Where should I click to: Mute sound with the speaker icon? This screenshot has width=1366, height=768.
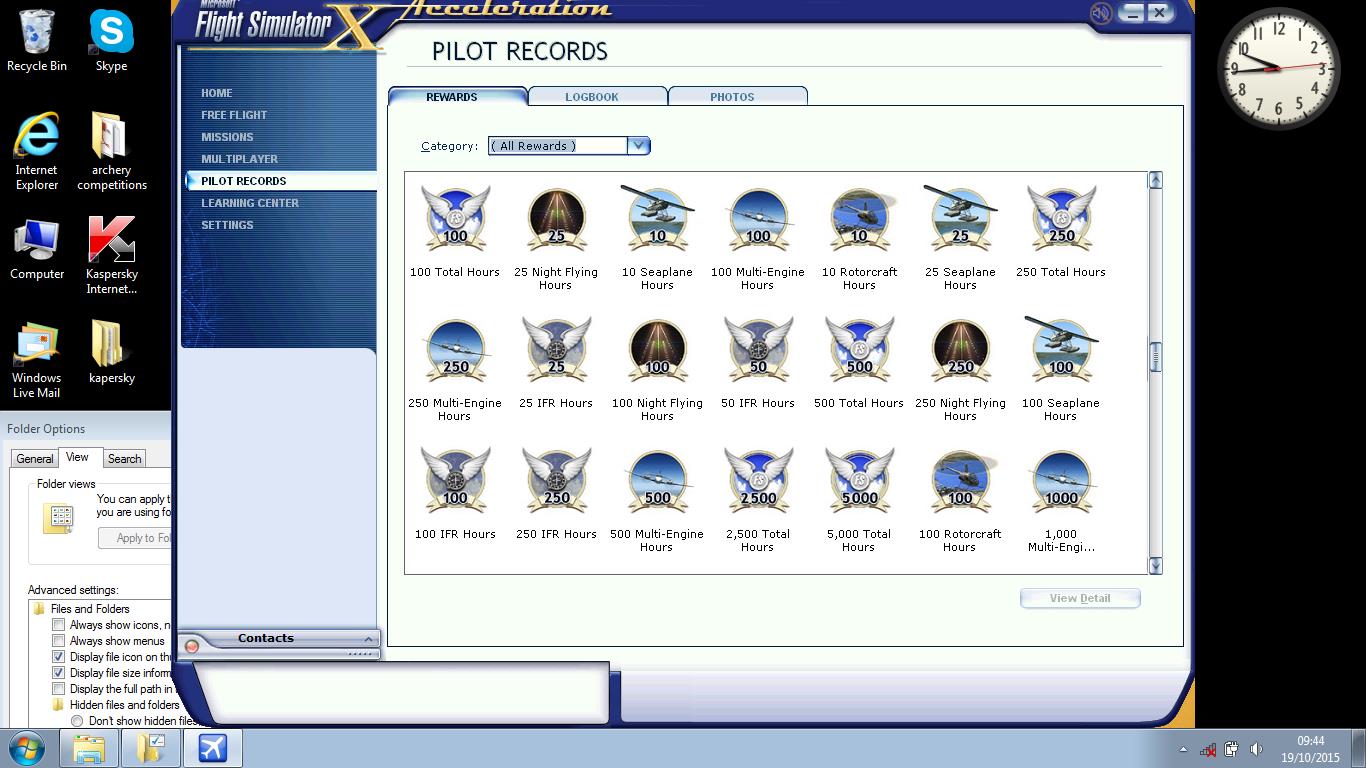point(1101,13)
